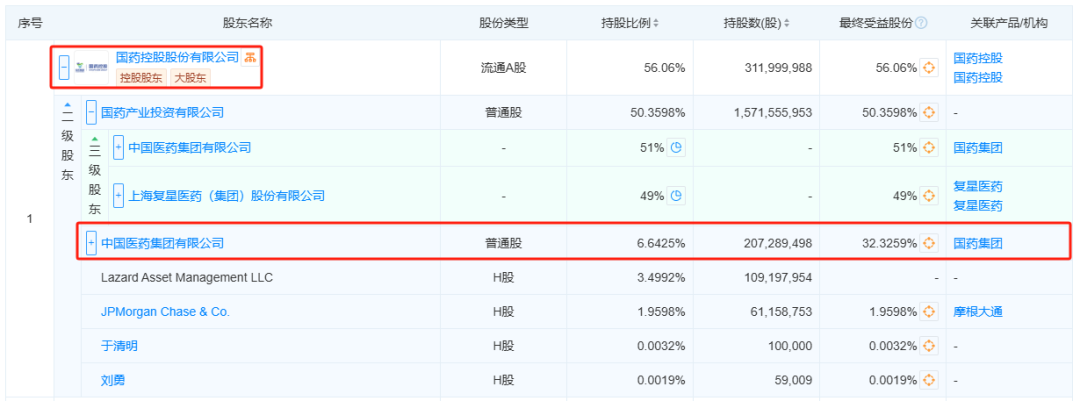Screen dimensions: 1080x401
Task: Select Lazard Asset Management LLC row text
Action: tap(187, 278)
